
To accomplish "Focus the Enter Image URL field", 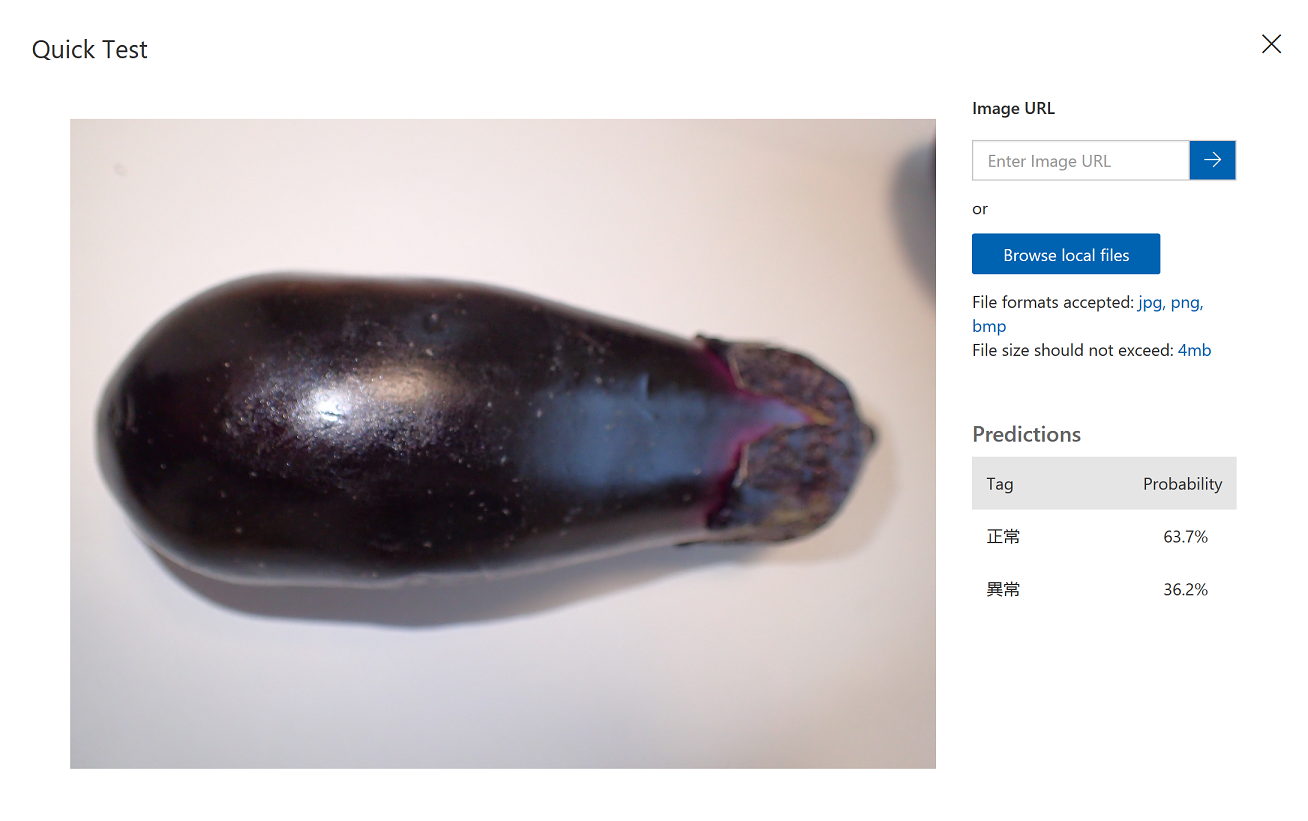I will 1081,160.
